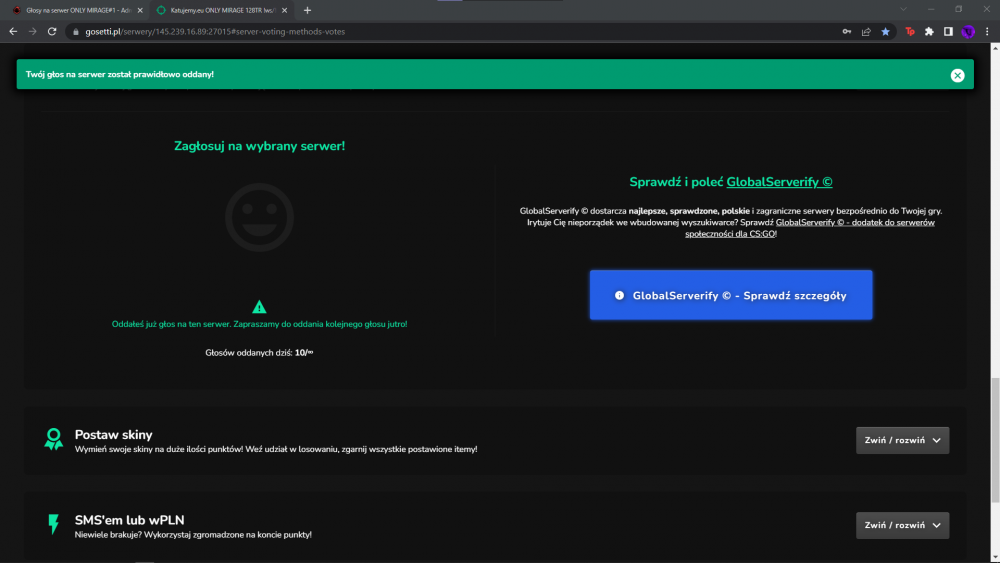
Task: Go back using the browser back arrow
Action: coord(13,31)
